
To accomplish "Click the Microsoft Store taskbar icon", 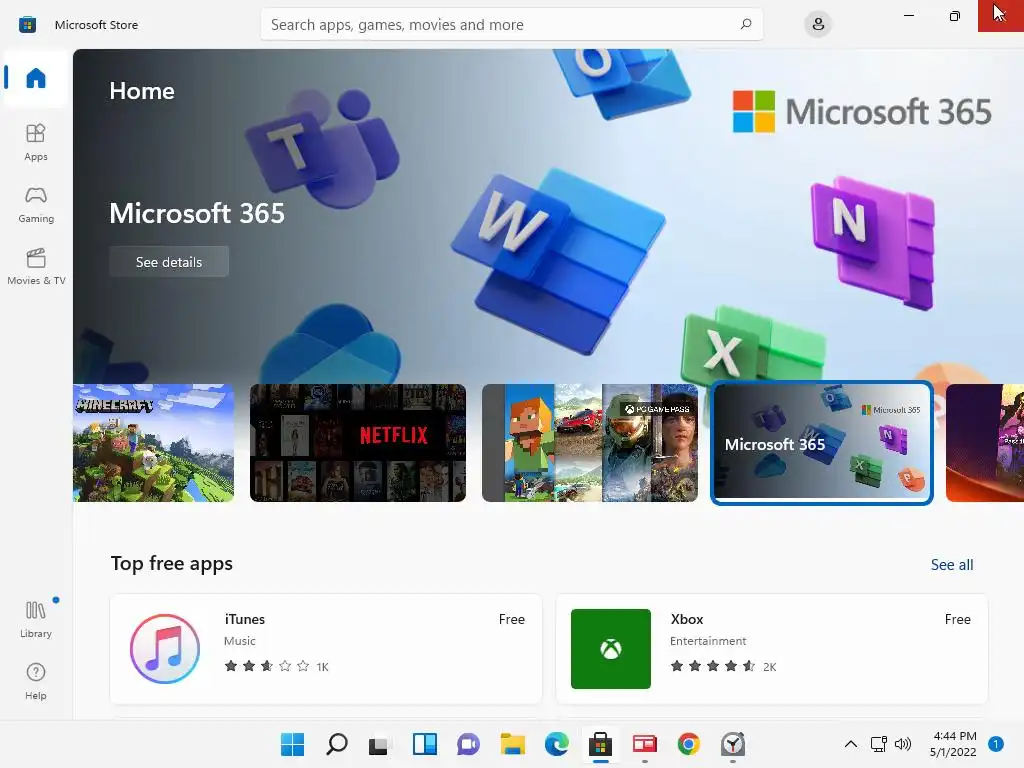I will point(600,744).
